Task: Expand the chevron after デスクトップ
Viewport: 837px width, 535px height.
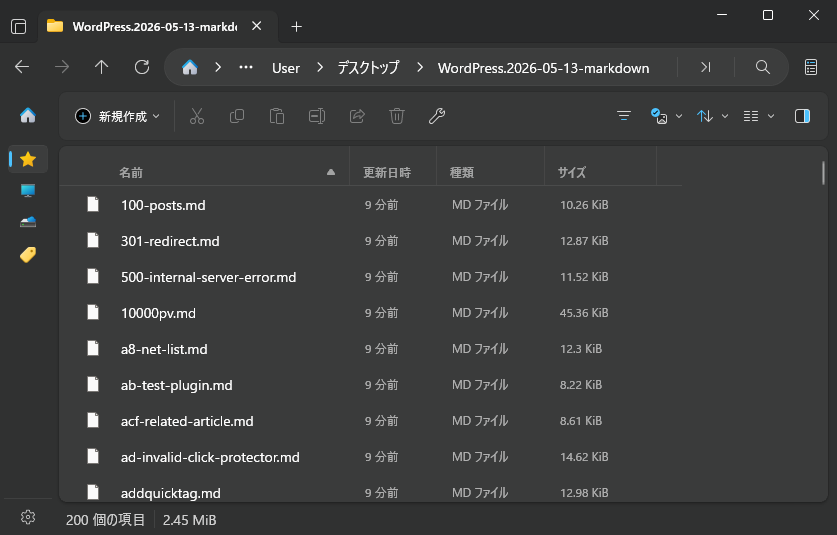Action: (x=420, y=67)
